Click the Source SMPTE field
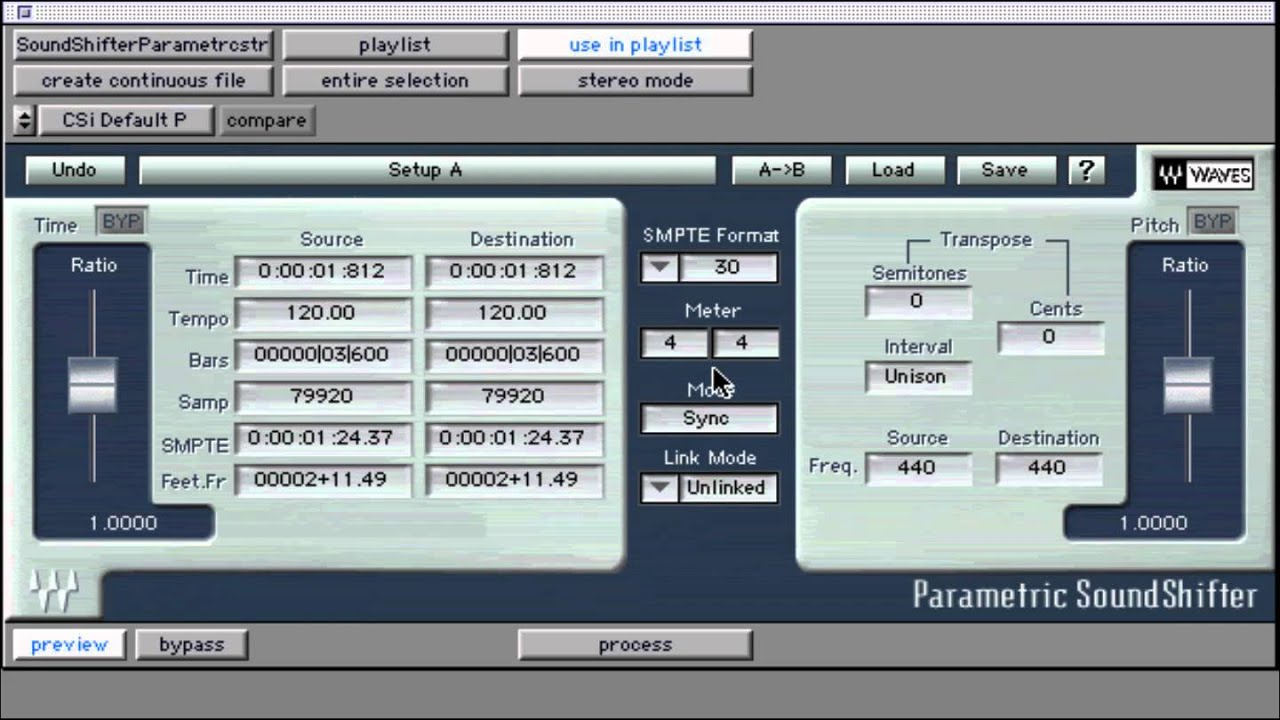 point(323,439)
